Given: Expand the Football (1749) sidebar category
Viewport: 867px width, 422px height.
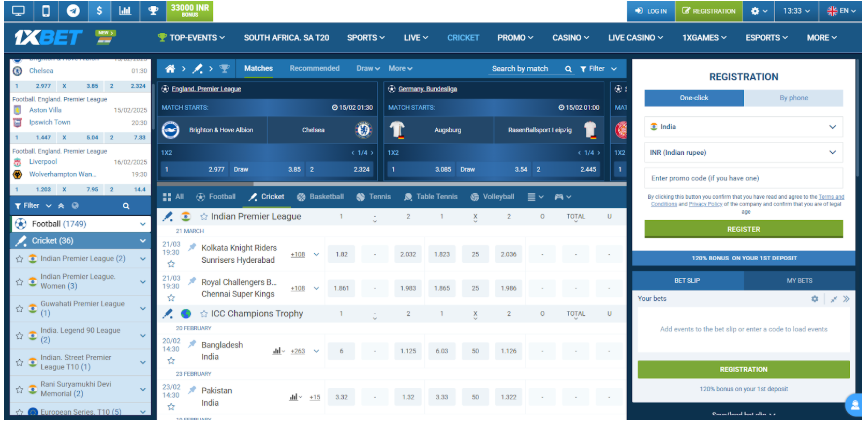Looking at the screenshot, I should 80,224.
